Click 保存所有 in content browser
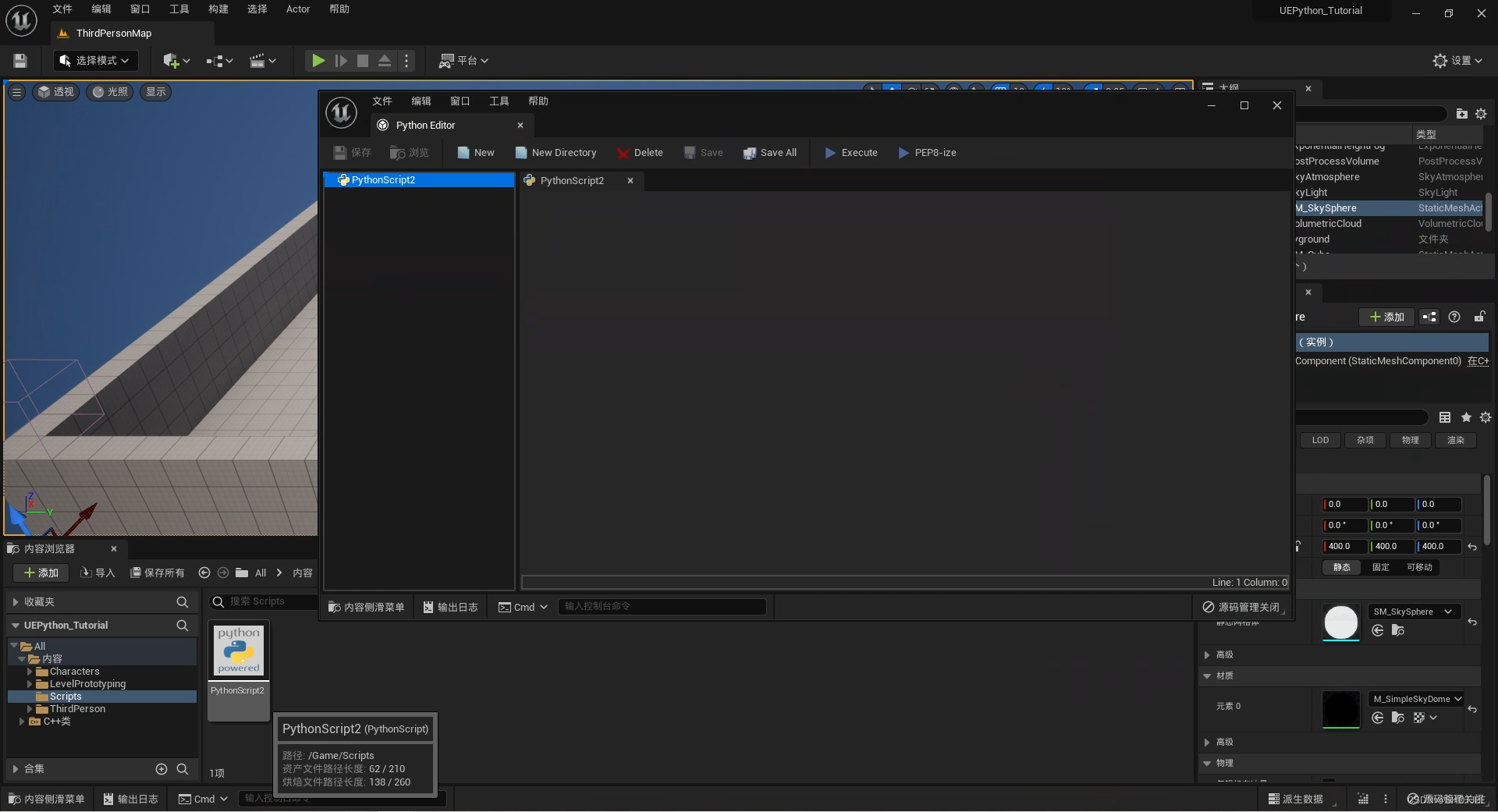This screenshot has width=1498, height=812. click(157, 573)
